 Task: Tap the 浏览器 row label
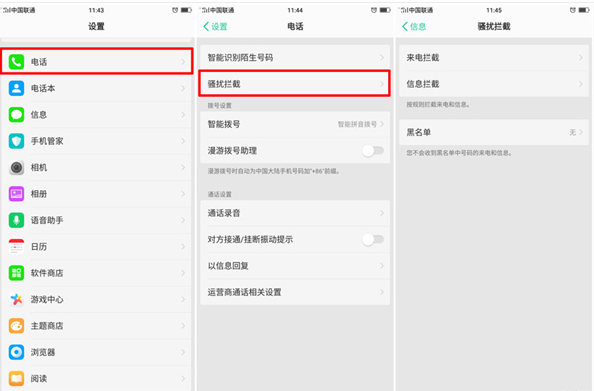point(43,352)
